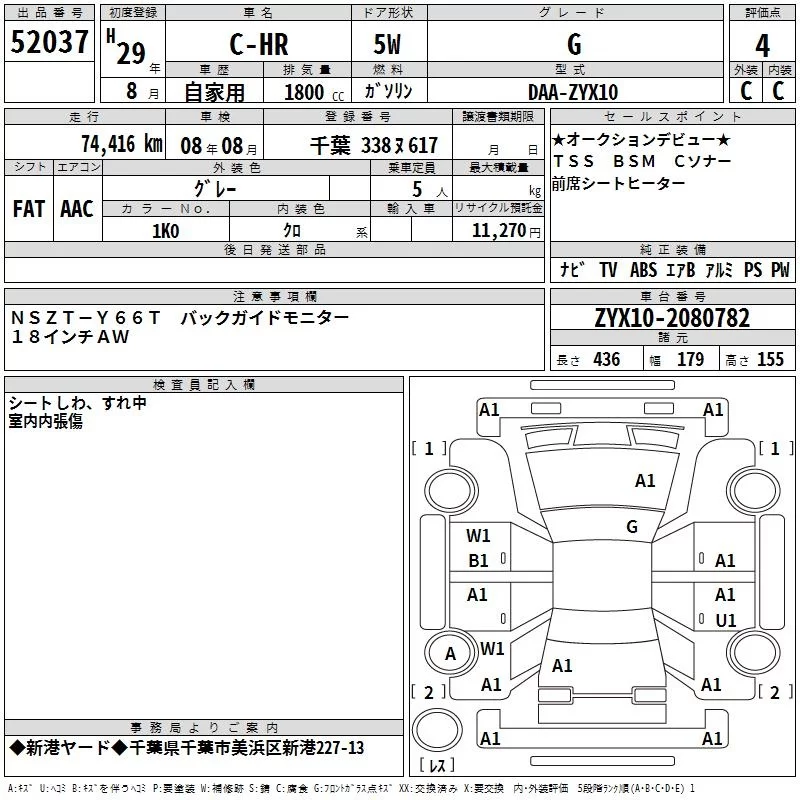Click the model code DAA-ZYX10
This screenshot has height=800, width=800.
(573, 92)
